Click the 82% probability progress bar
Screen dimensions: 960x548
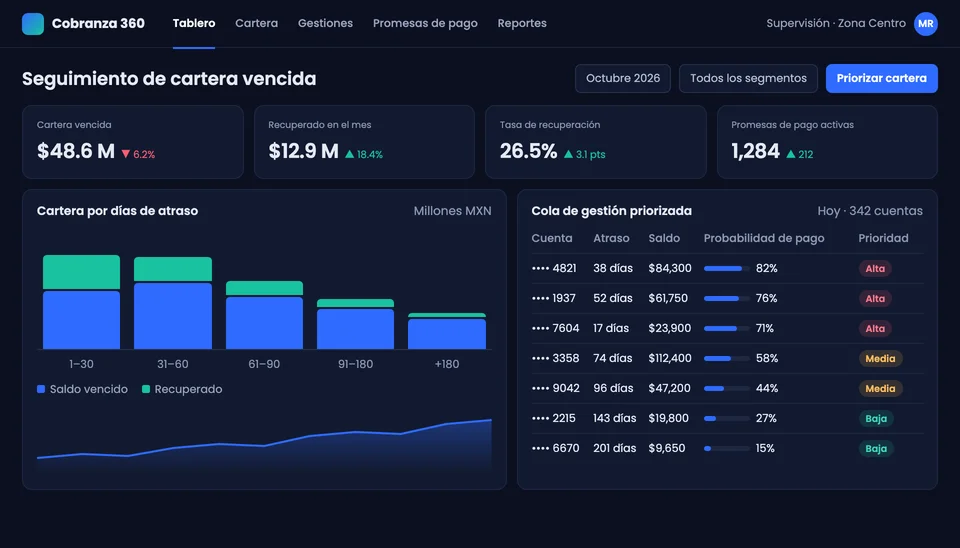tap(727, 268)
